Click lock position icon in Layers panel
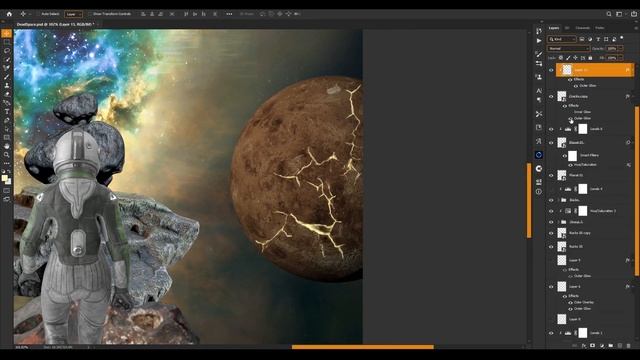 click(576, 58)
